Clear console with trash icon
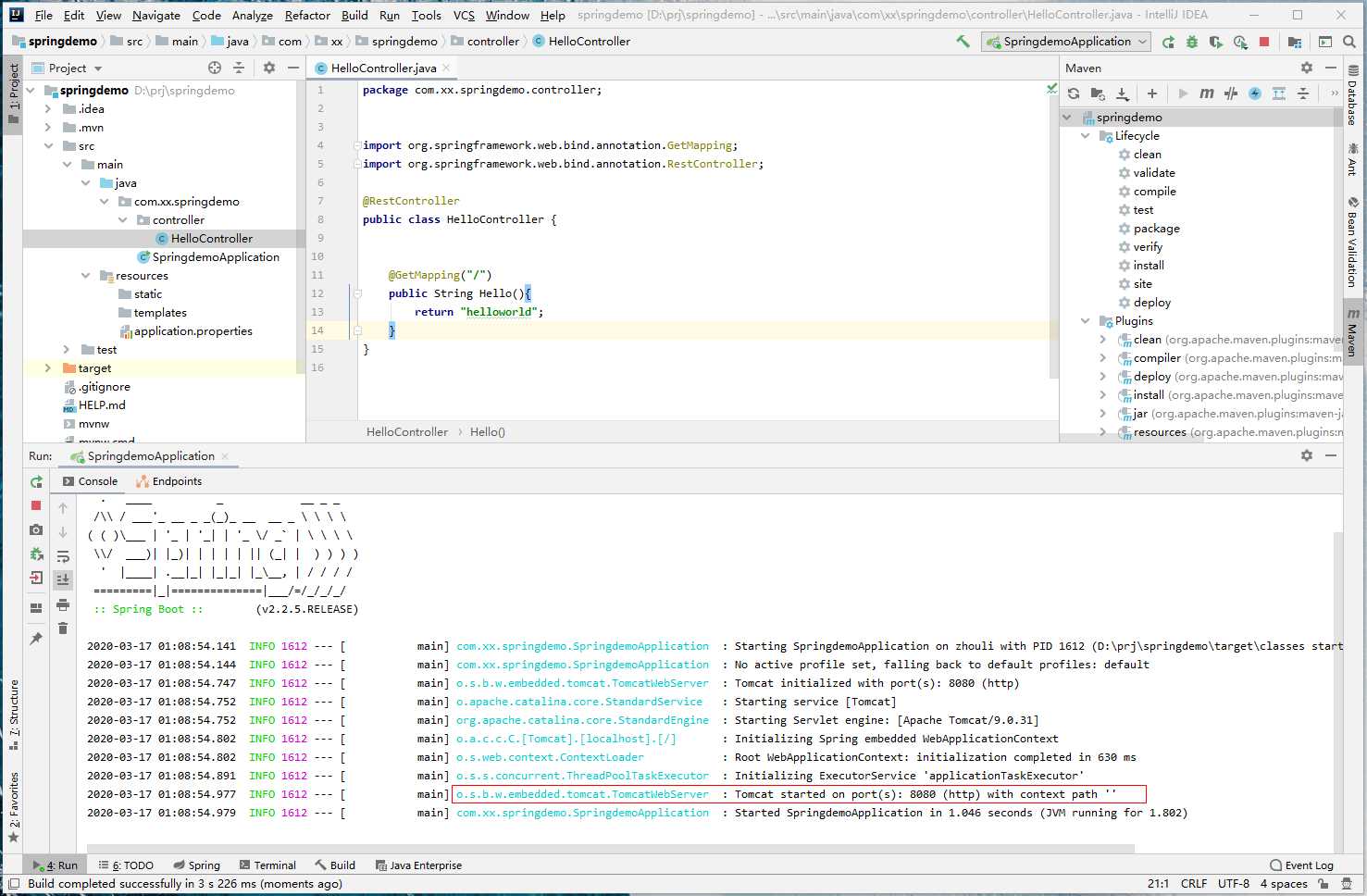1367x896 pixels. pyautogui.click(x=63, y=628)
